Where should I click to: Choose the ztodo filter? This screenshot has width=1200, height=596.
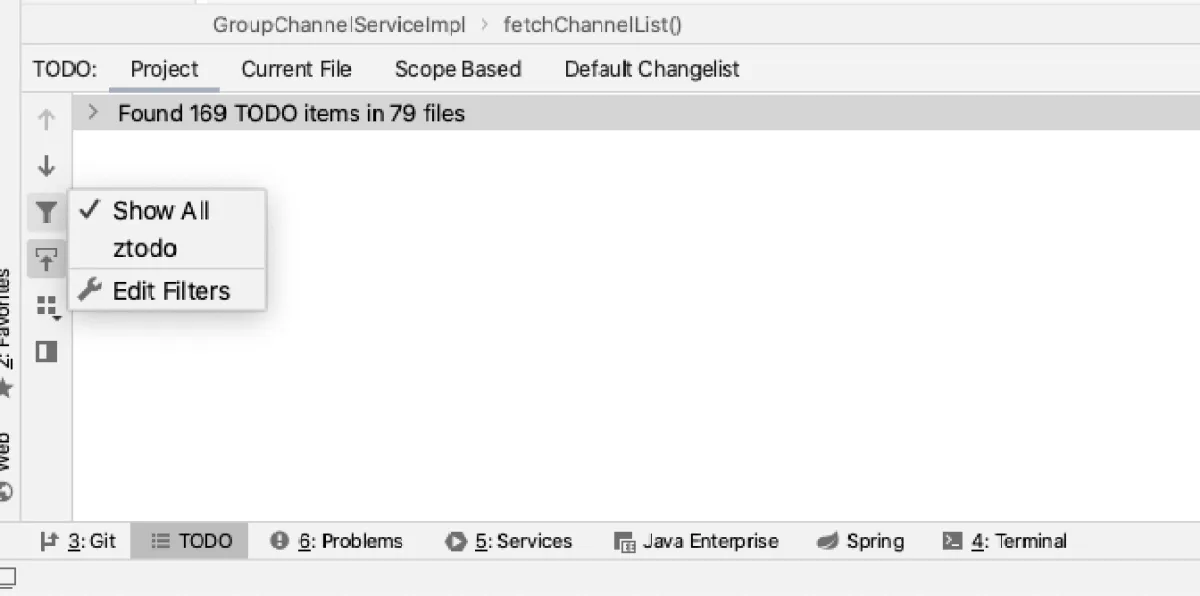(x=145, y=249)
